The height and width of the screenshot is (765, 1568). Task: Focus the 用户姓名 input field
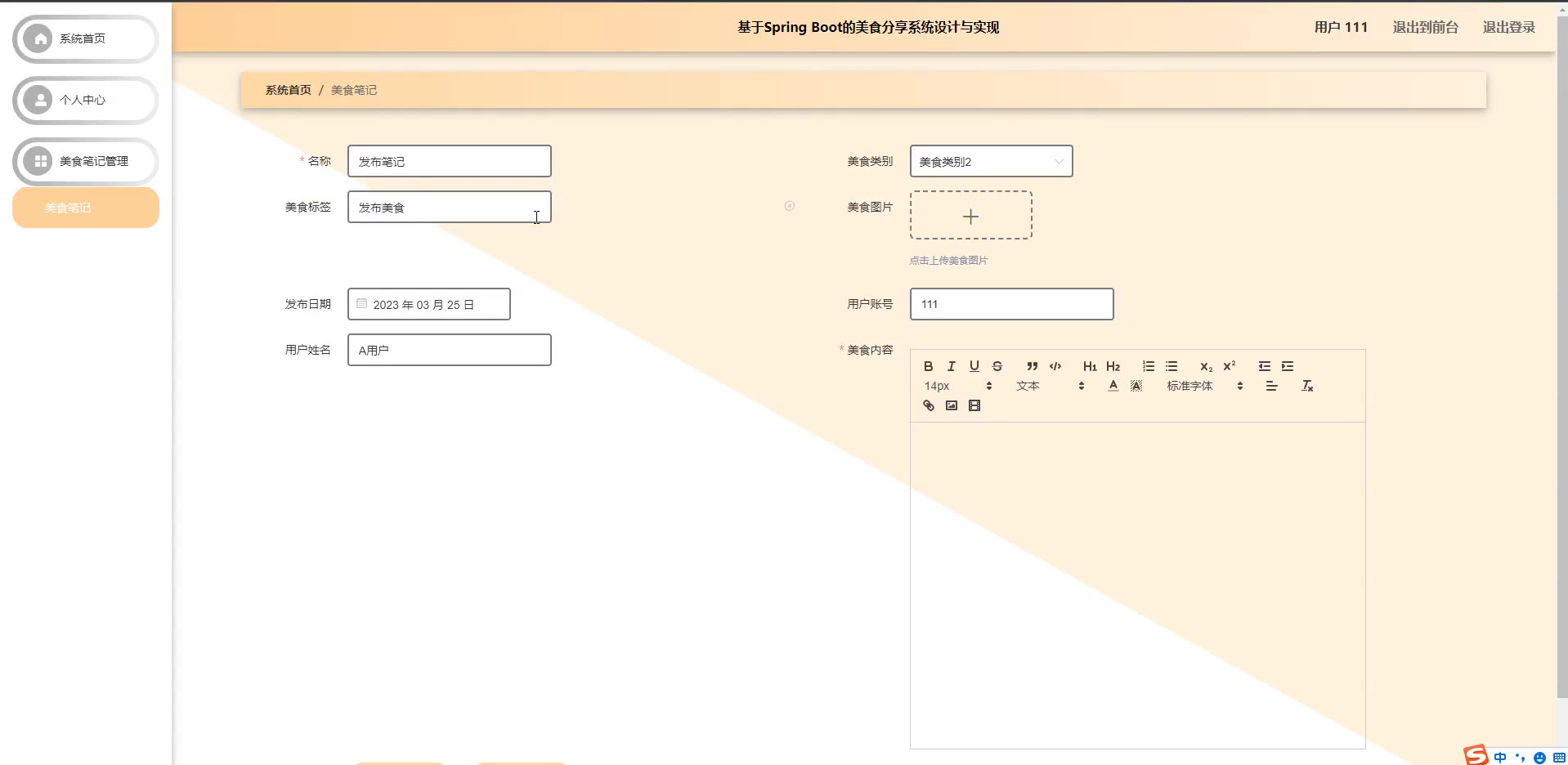[449, 350]
